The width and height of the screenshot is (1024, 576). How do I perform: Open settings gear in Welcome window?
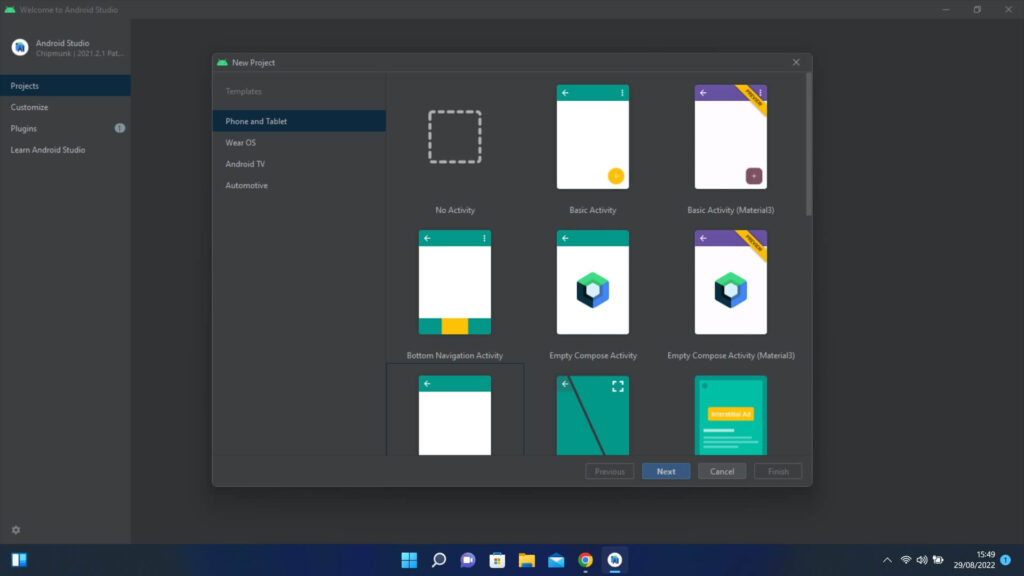click(x=16, y=530)
